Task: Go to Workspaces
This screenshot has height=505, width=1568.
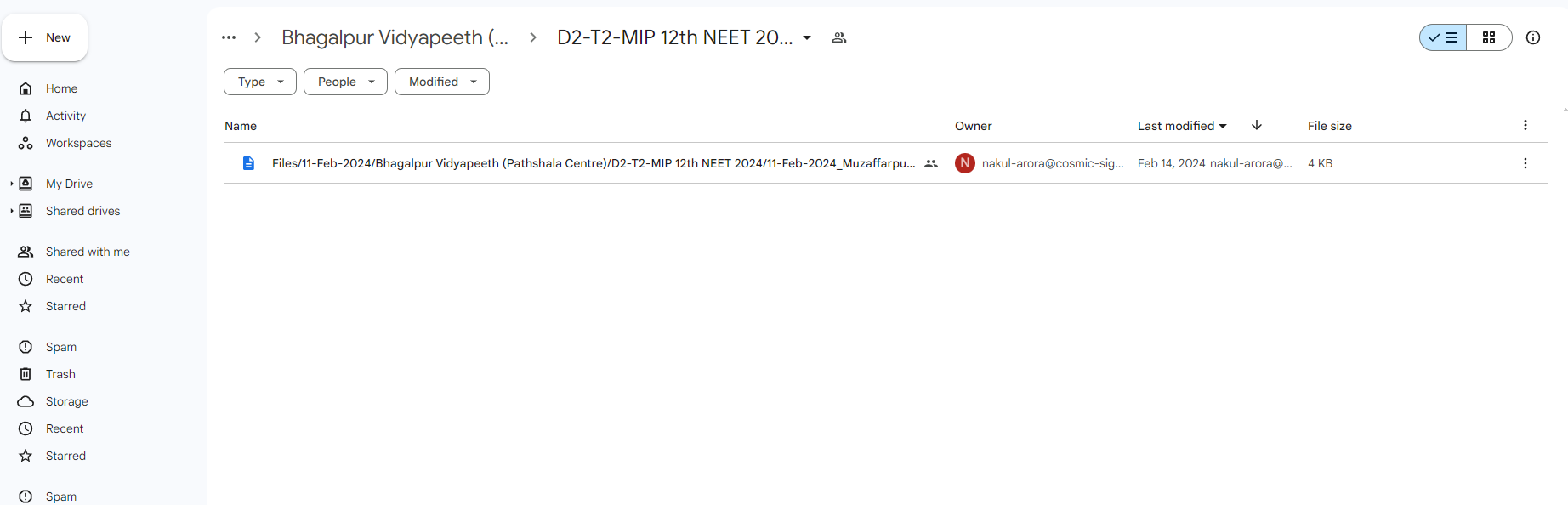Action: pos(78,143)
